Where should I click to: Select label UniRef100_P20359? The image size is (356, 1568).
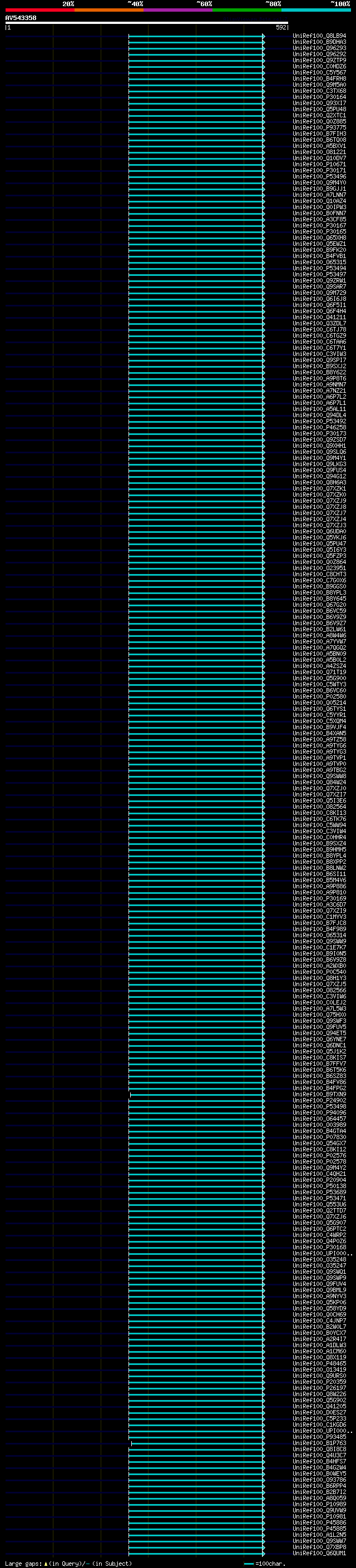coord(319,1382)
